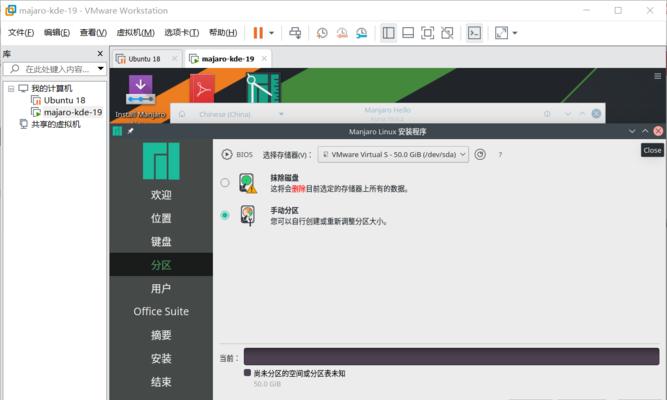Open the 虚拟机(M) menu
The width and height of the screenshot is (667, 400).
coord(135,32)
